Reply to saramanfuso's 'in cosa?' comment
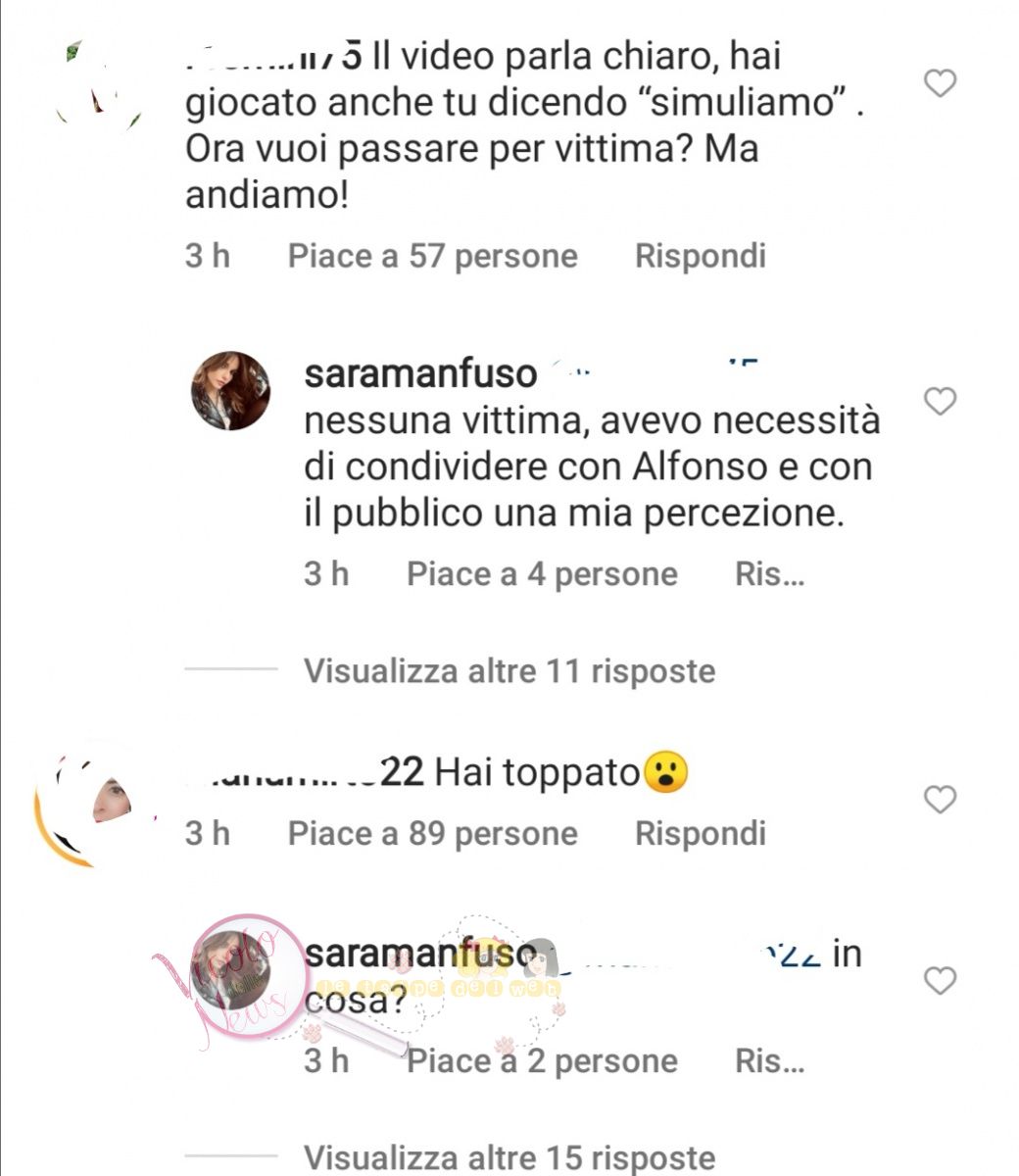The height and width of the screenshot is (1176, 1019). coord(769,1061)
